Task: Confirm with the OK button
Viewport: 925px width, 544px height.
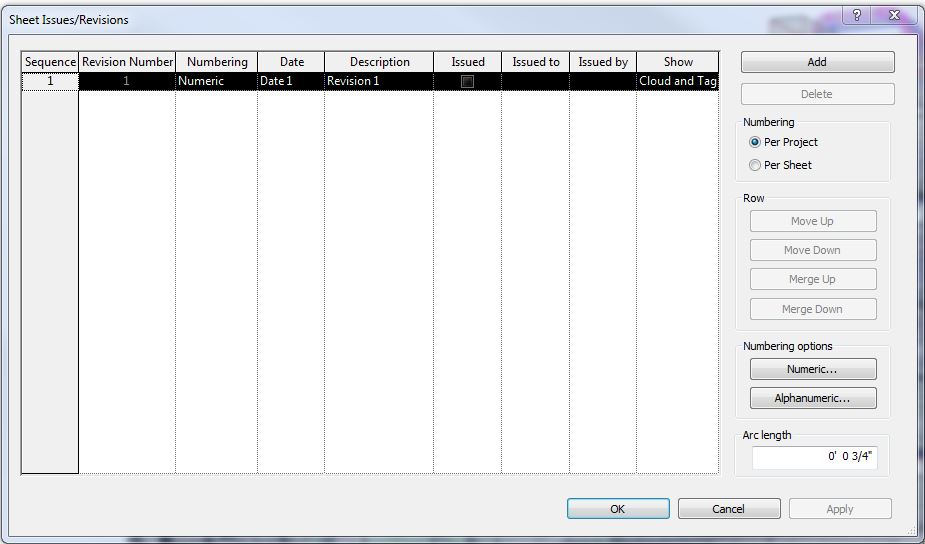Action: point(618,509)
